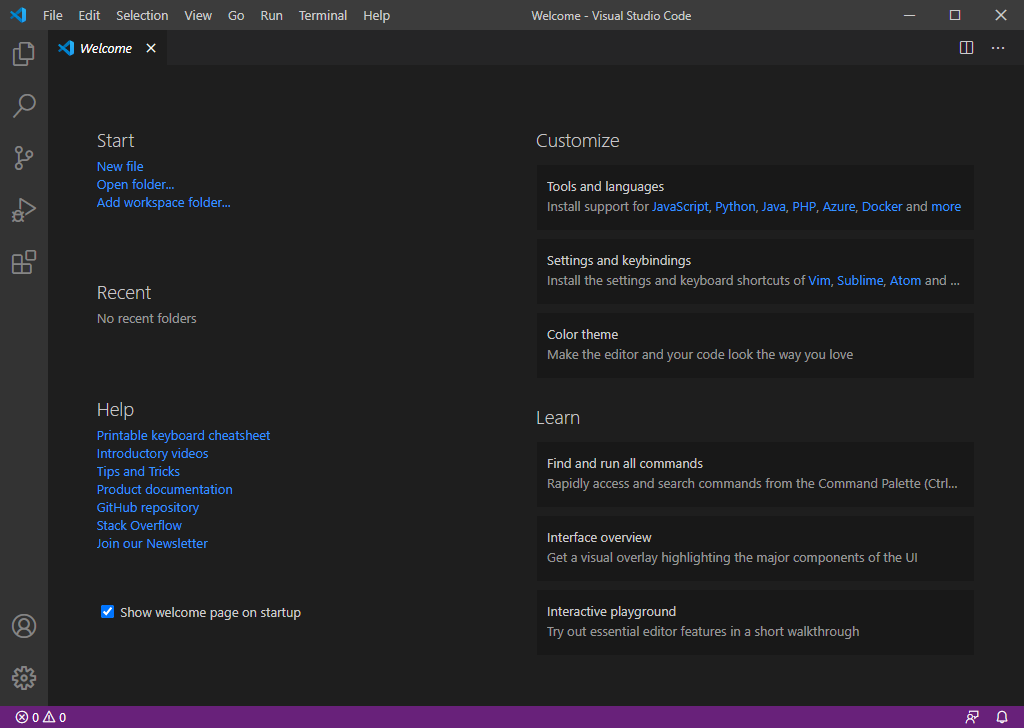Screen dimensions: 1024x728
Task: Open the Search view icon
Action: click(24, 106)
